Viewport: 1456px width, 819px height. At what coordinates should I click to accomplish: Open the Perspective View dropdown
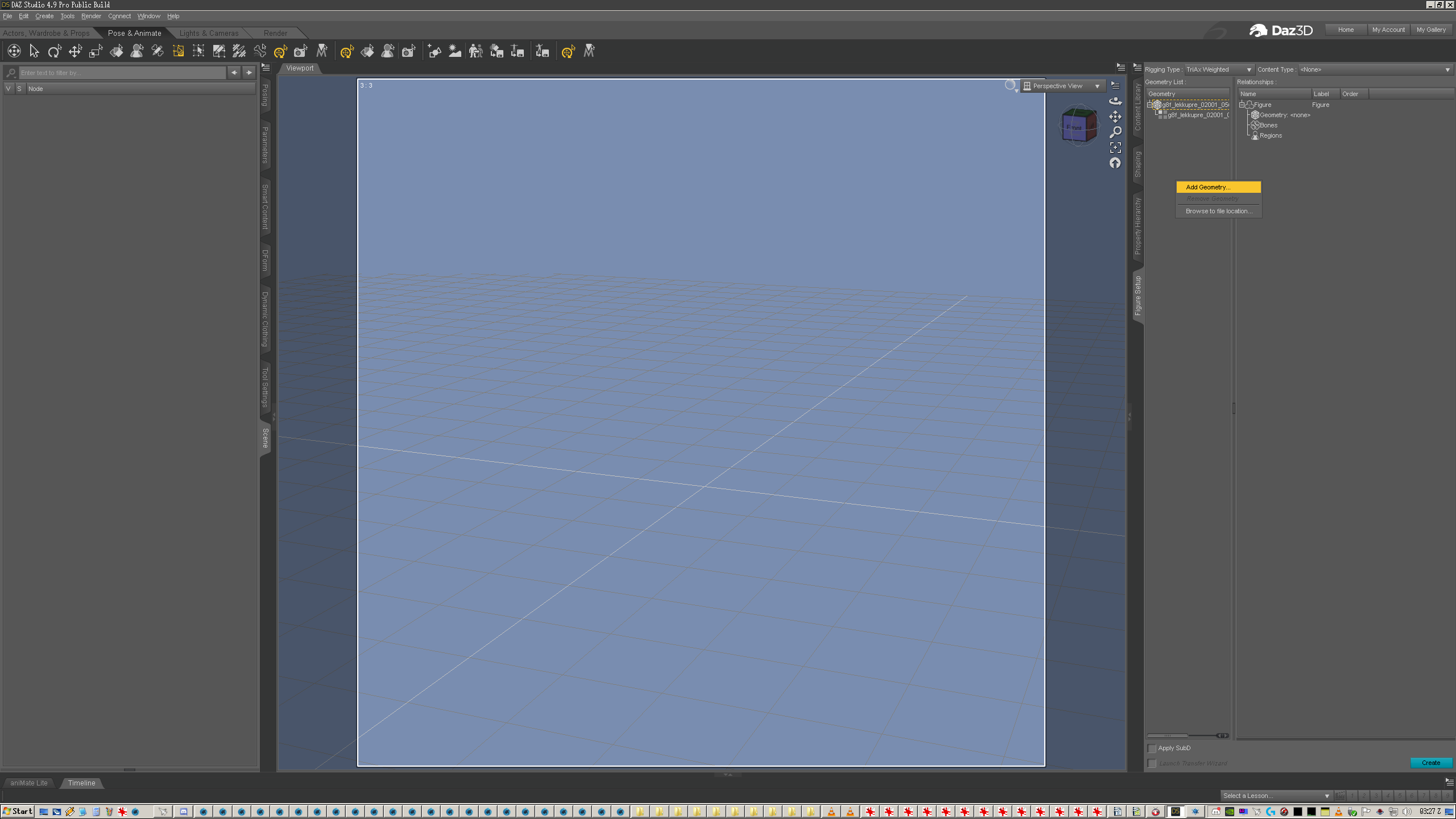1062,86
